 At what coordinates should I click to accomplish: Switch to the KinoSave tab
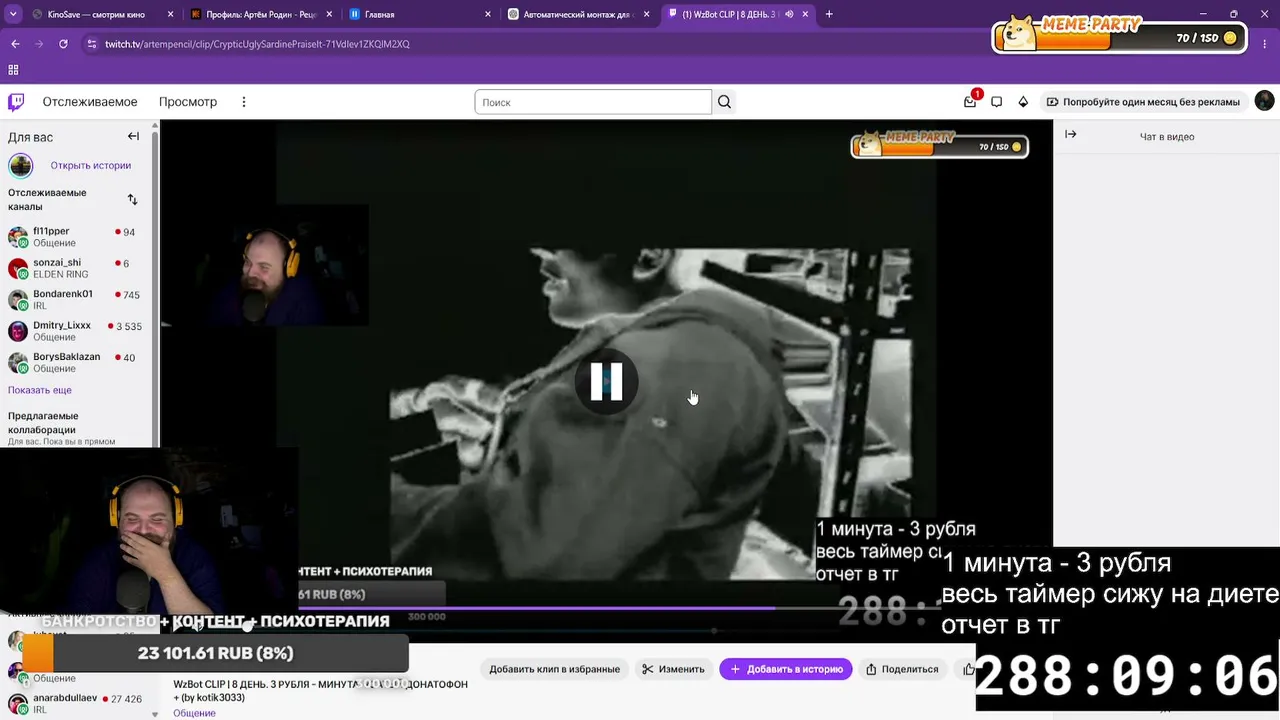(95, 14)
